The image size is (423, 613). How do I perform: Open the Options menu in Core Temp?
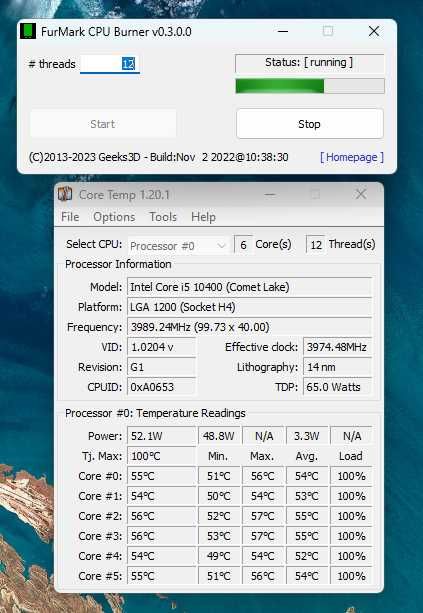pos(114,217)
